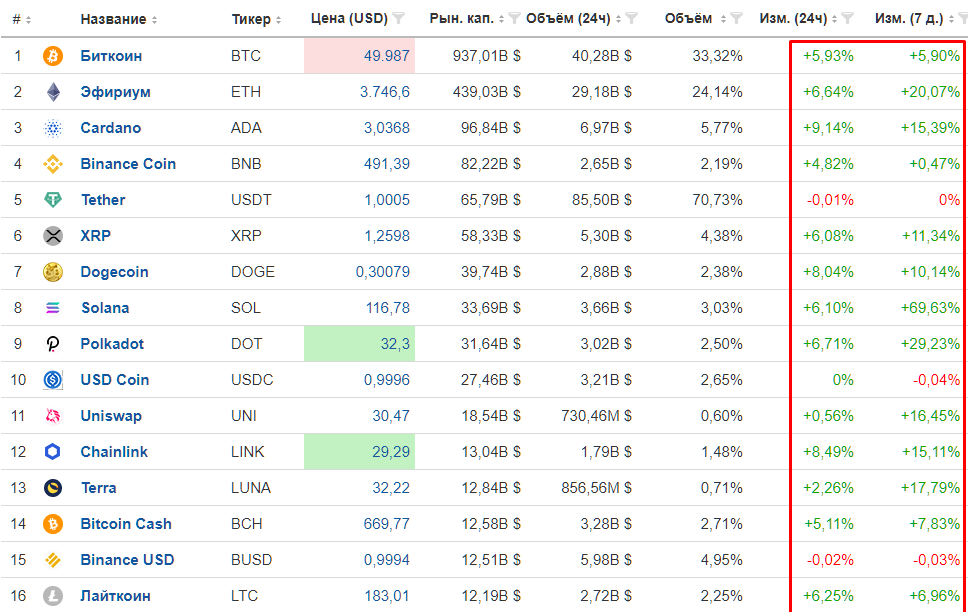Open the Bitcoin Cash link

tap(126, 524)
